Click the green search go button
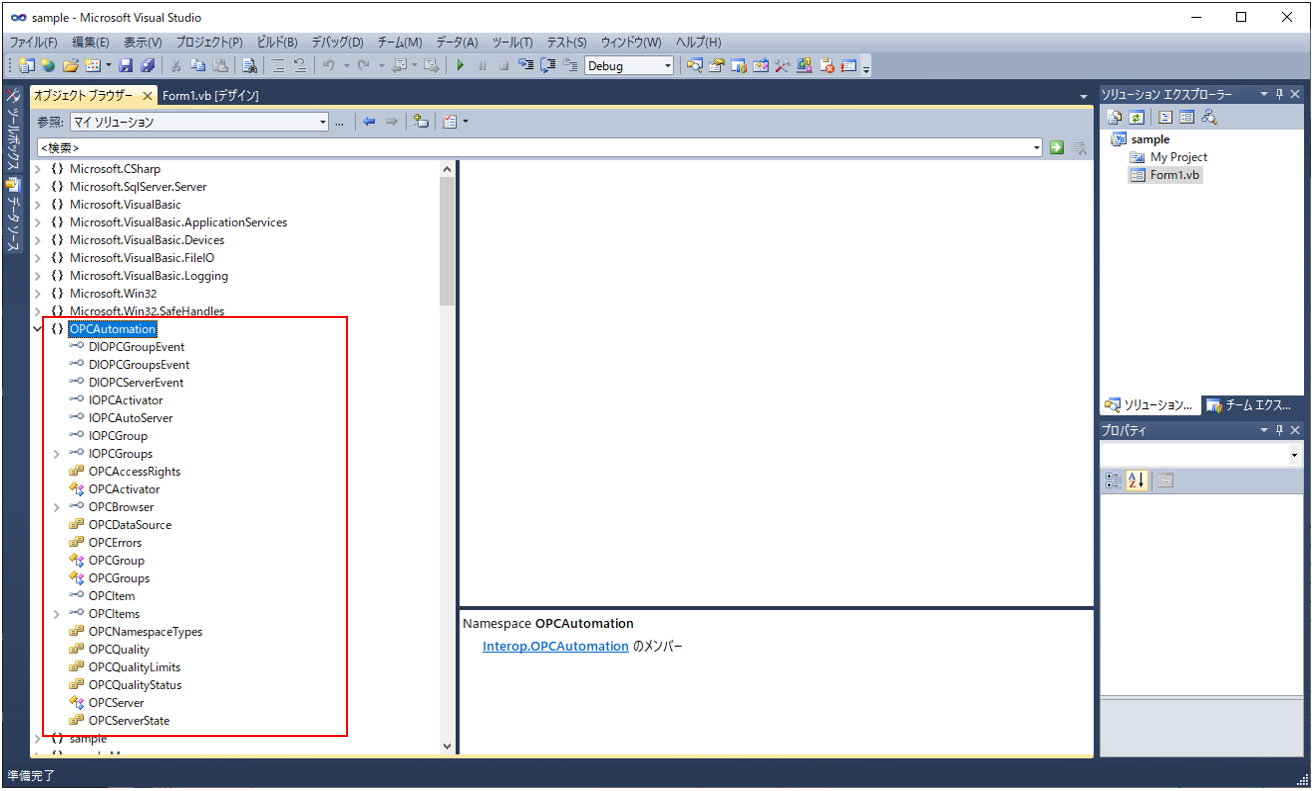Screen dimensions: 1314x791 click(1057, 148)
